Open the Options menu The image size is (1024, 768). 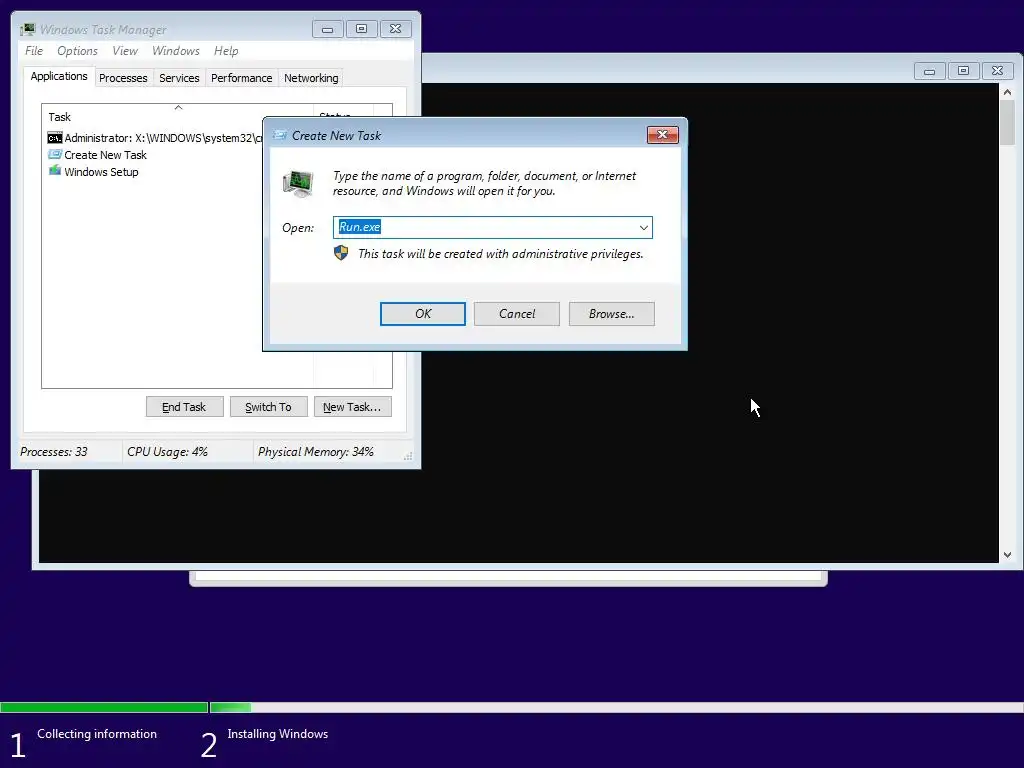77,51
